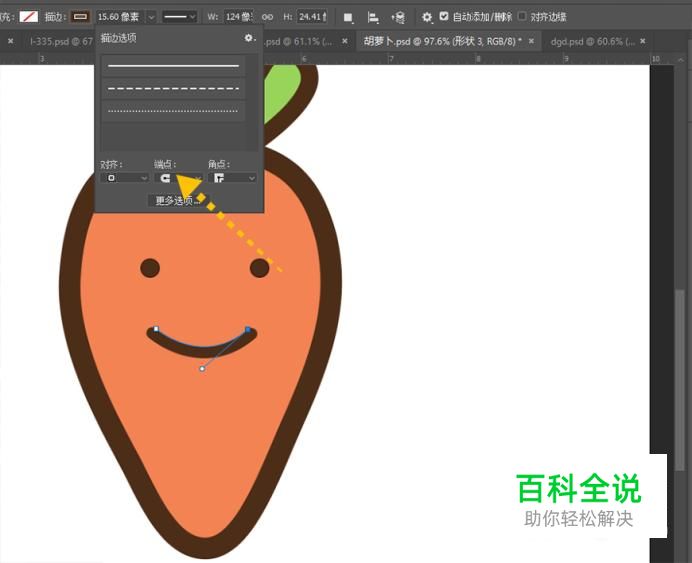The image size is (692, 563).
Task: Open the 对齐 alignment dropdown
Action: click(124, 178)
